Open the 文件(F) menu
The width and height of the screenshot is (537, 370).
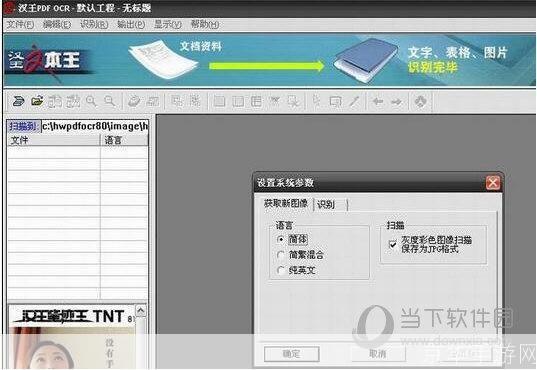pyautogui.click(x=20, y=24)
